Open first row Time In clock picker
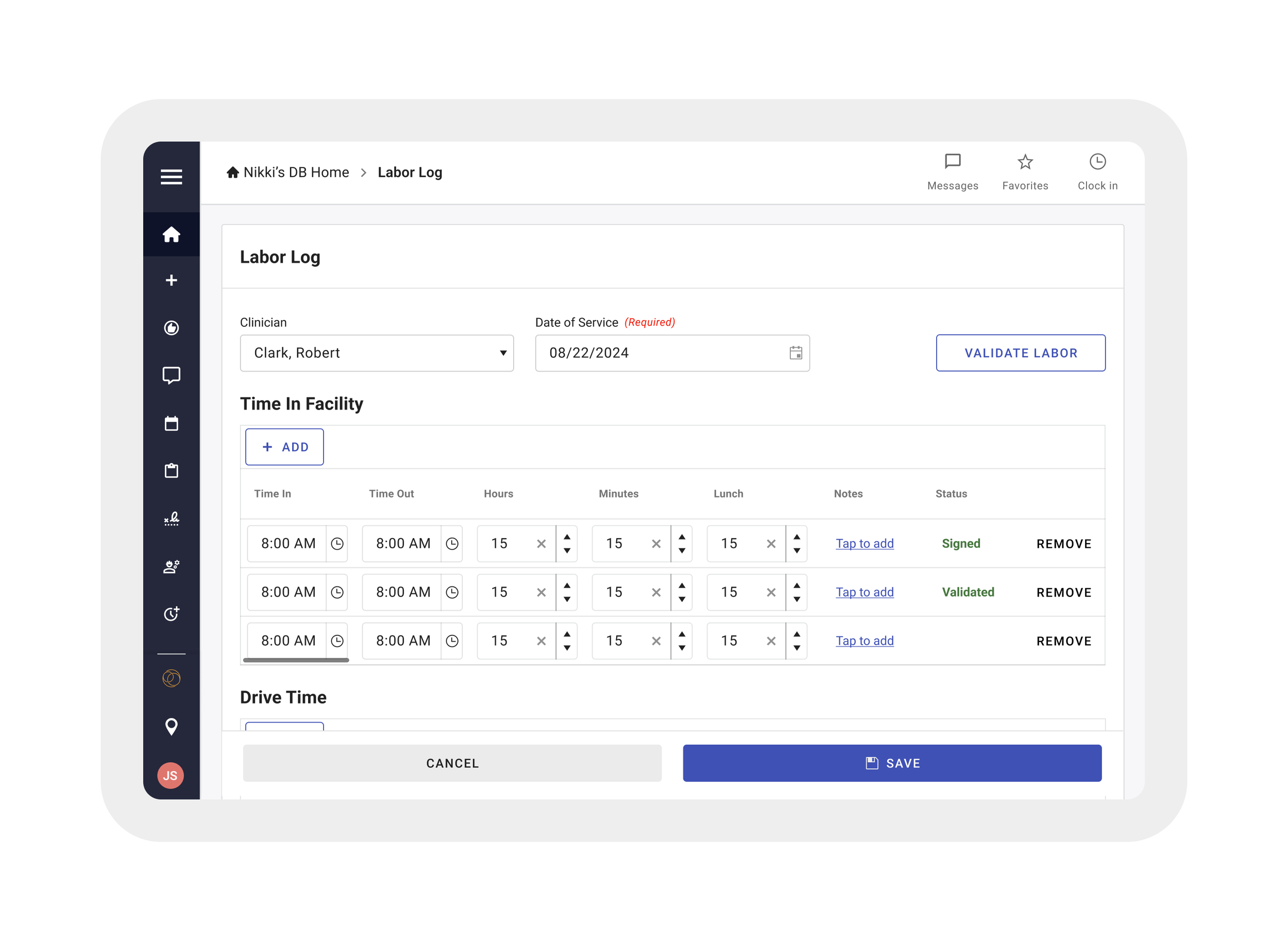 337,544
